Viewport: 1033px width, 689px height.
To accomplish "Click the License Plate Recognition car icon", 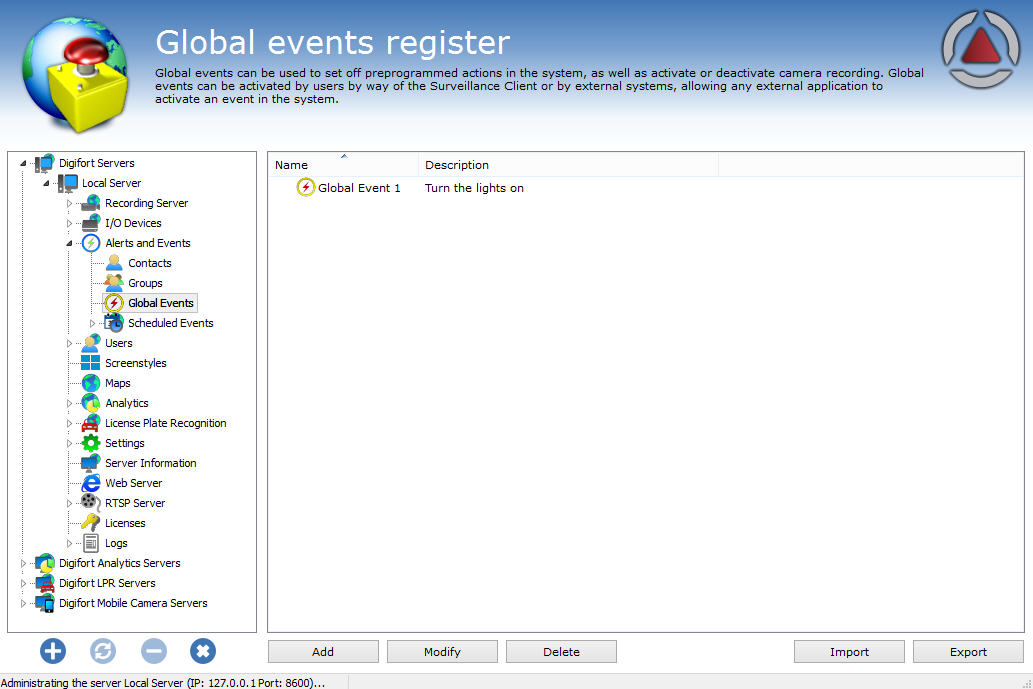I will (91, 423).
